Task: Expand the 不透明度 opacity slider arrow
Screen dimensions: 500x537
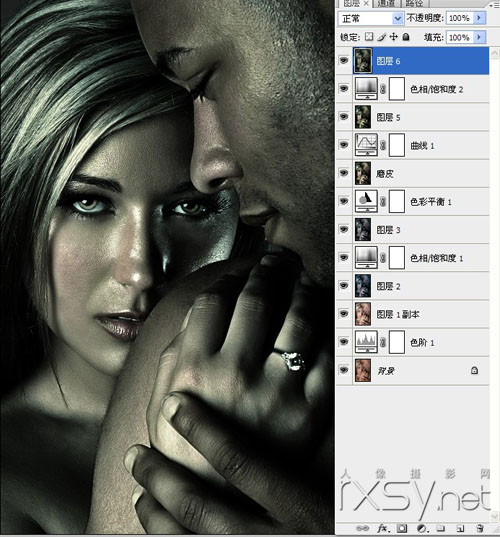Action: [x=479, y=18]
